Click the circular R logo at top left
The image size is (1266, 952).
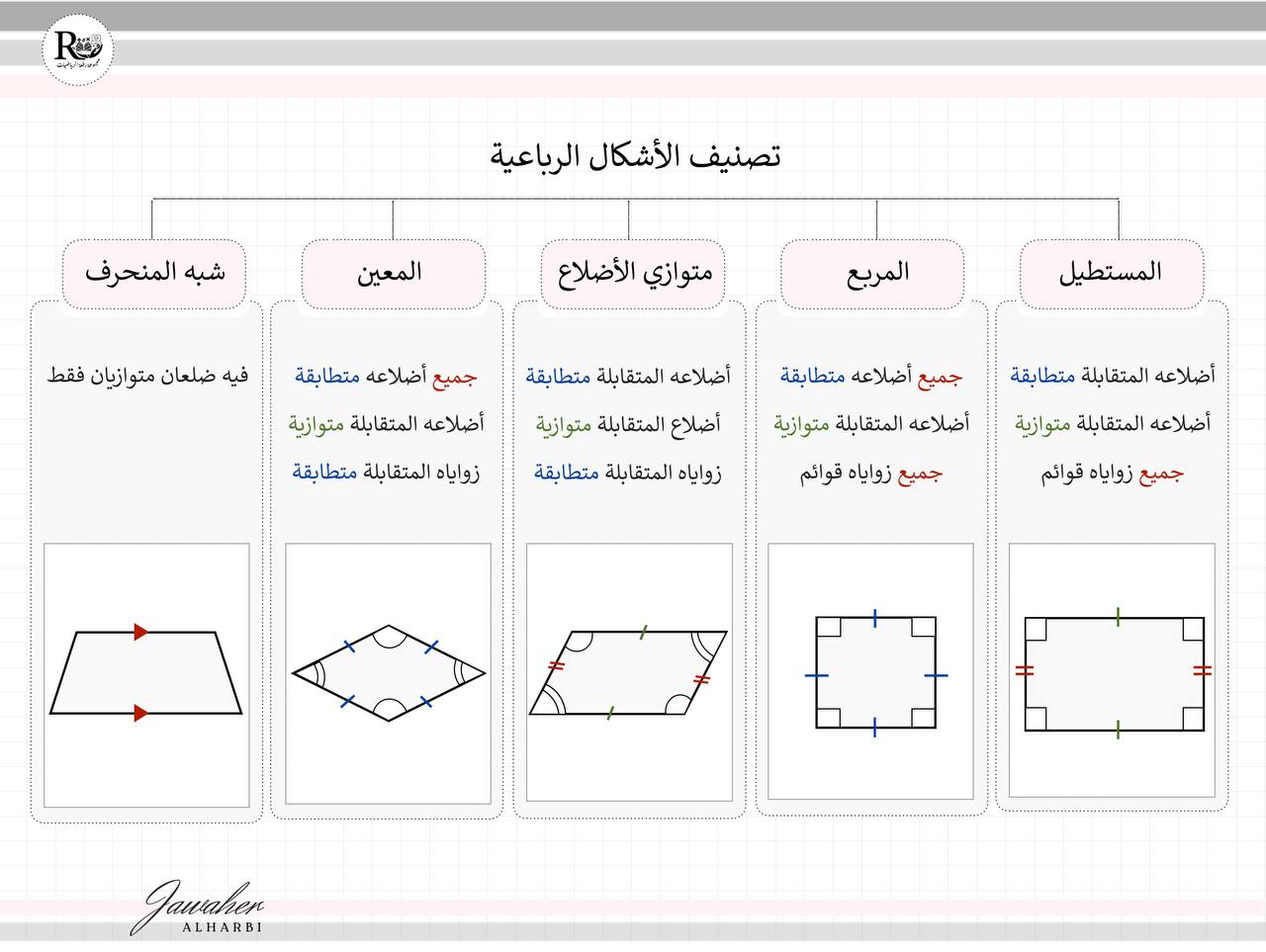click(x=79, y=50)
